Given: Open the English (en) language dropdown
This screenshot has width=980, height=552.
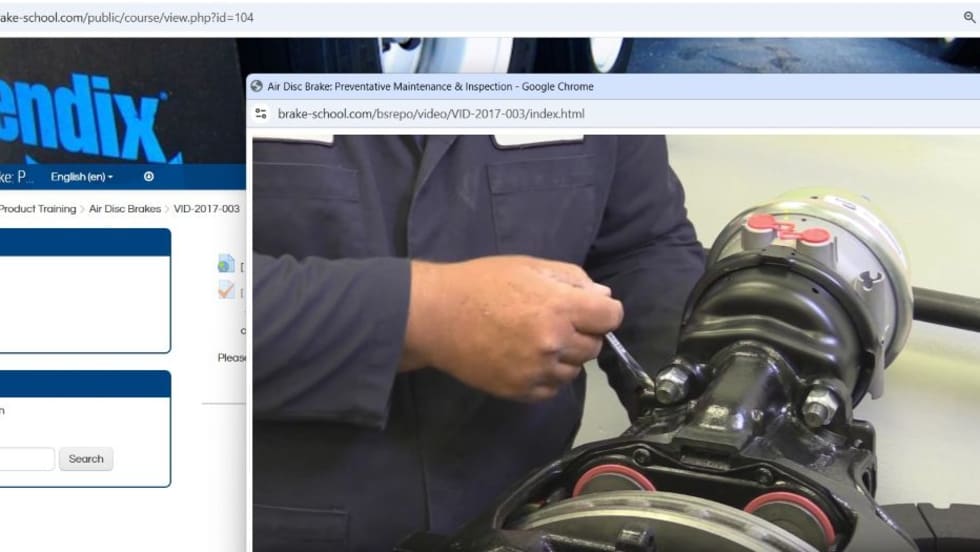Looking at the screenshot, I should pyautogui.click(x=82, y=177).
